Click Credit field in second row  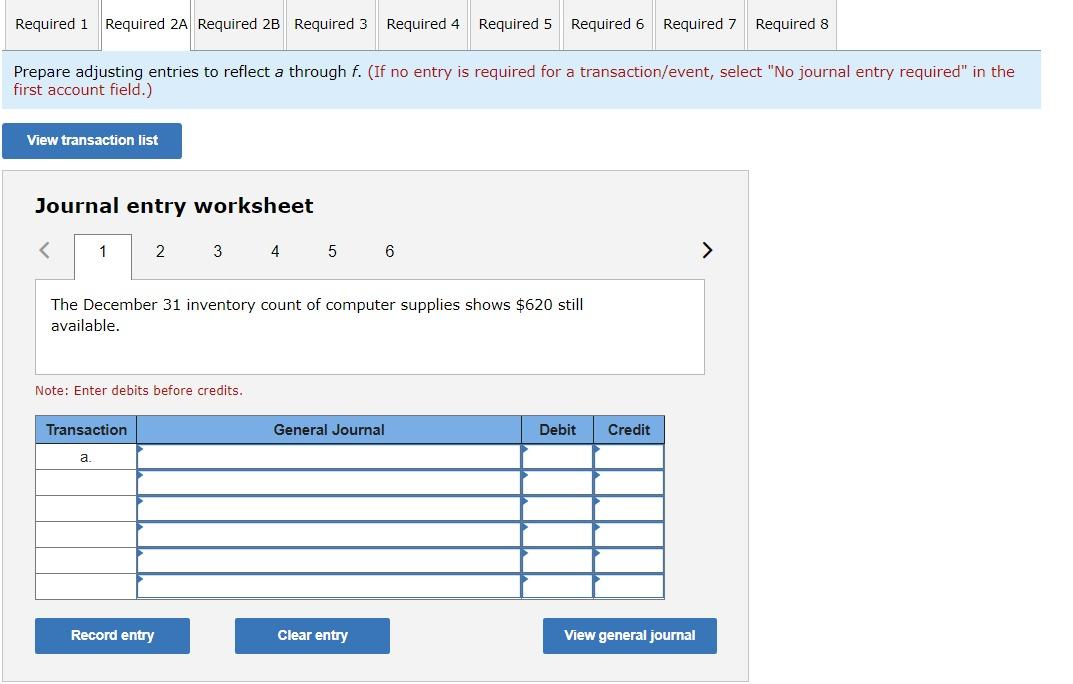pyautogui.click(x=629, y=483)
